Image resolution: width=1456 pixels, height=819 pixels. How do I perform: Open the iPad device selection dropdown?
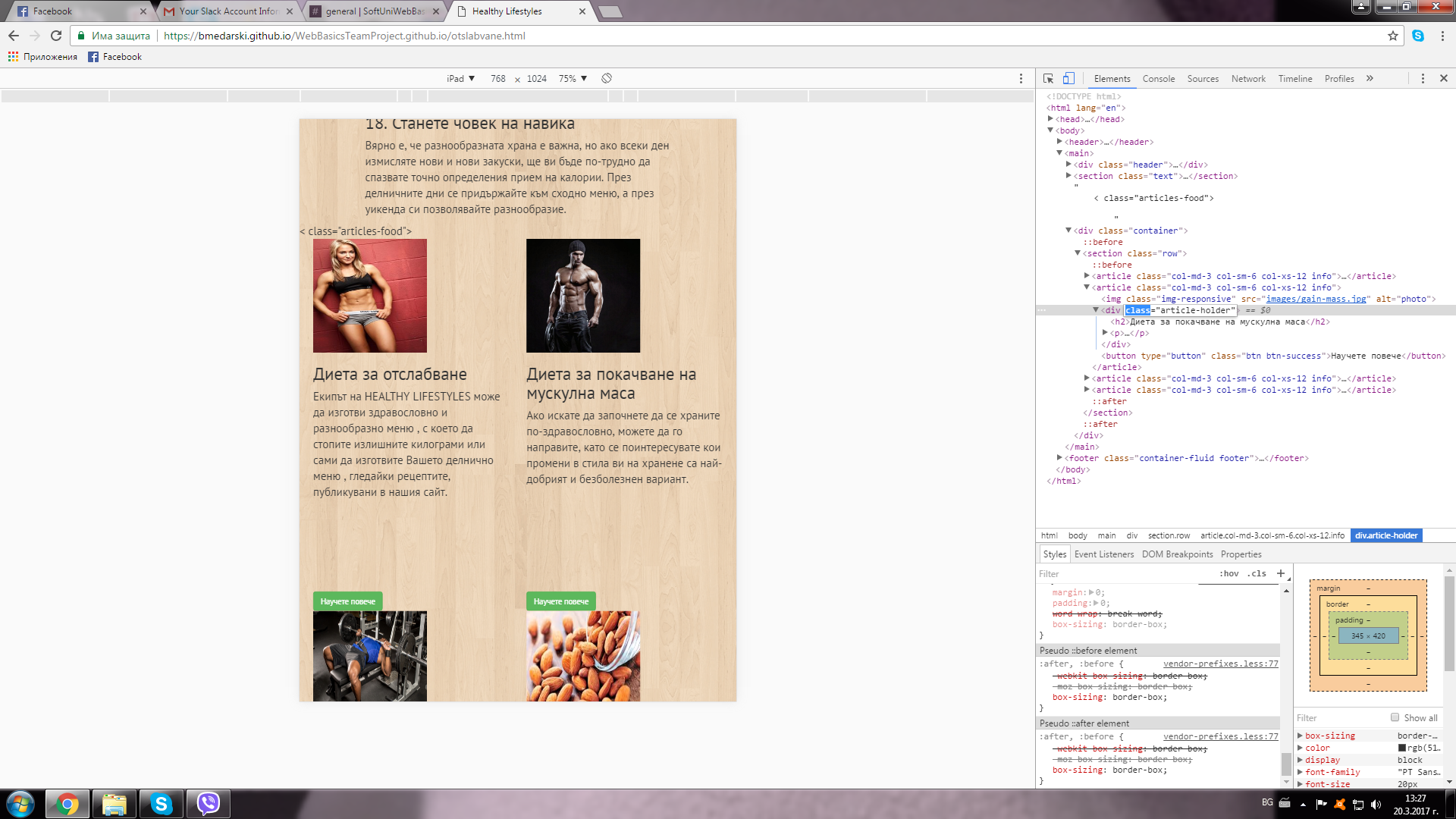[x=460, y=78]
